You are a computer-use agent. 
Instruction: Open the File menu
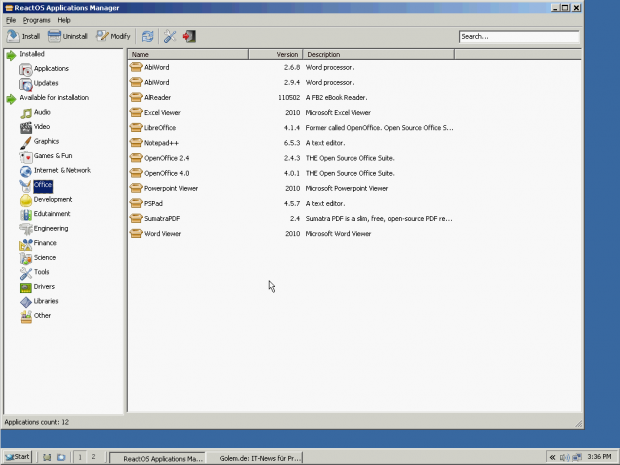pos(11,20)
